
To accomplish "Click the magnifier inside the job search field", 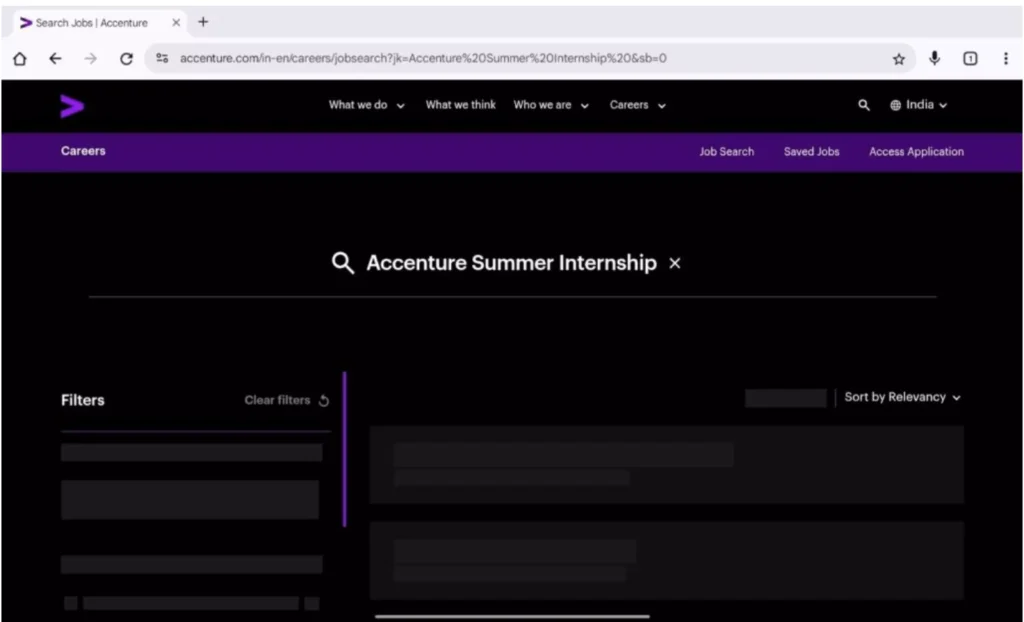I will (x=343, y=263).
